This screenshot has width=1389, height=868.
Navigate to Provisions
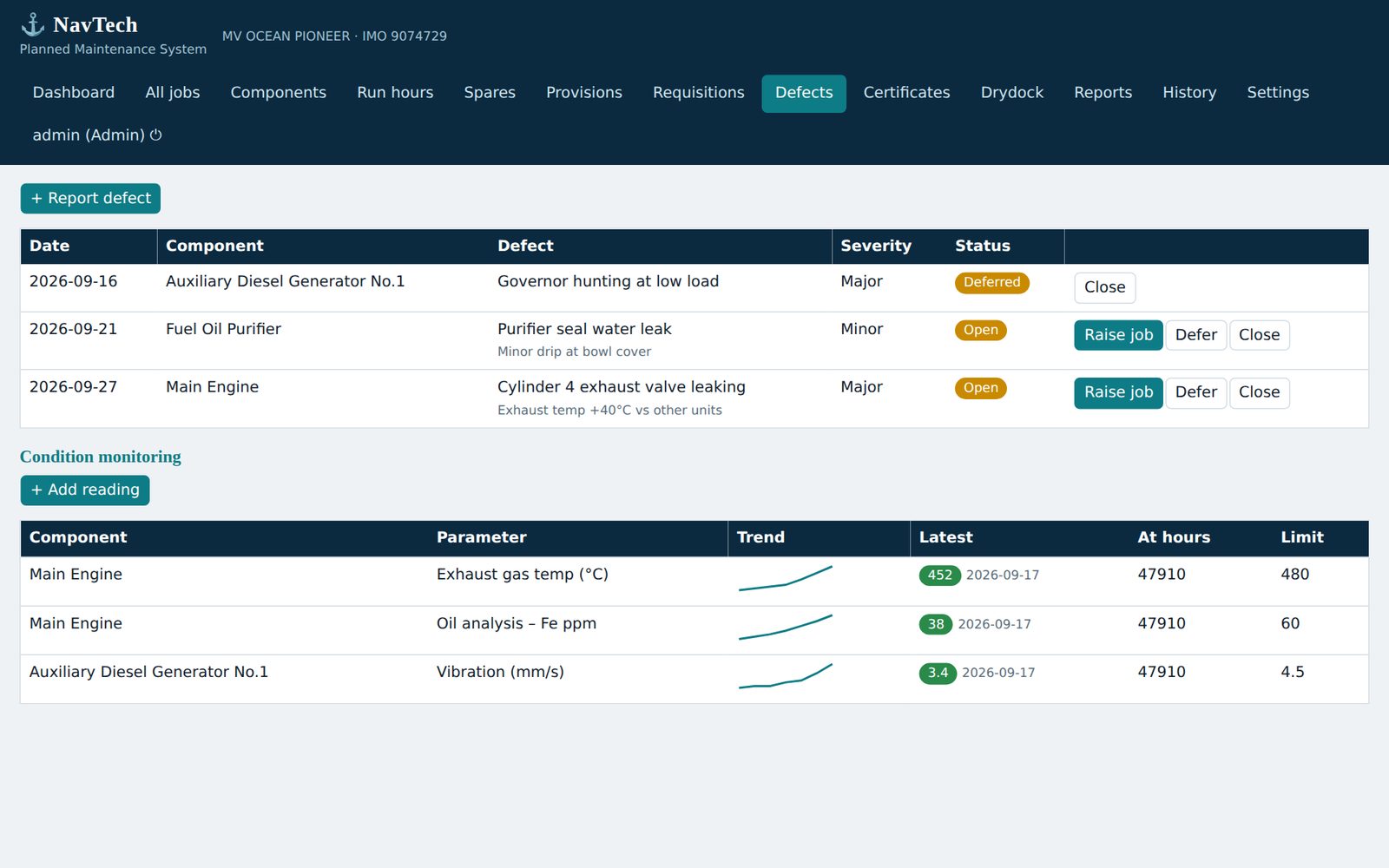584,93
